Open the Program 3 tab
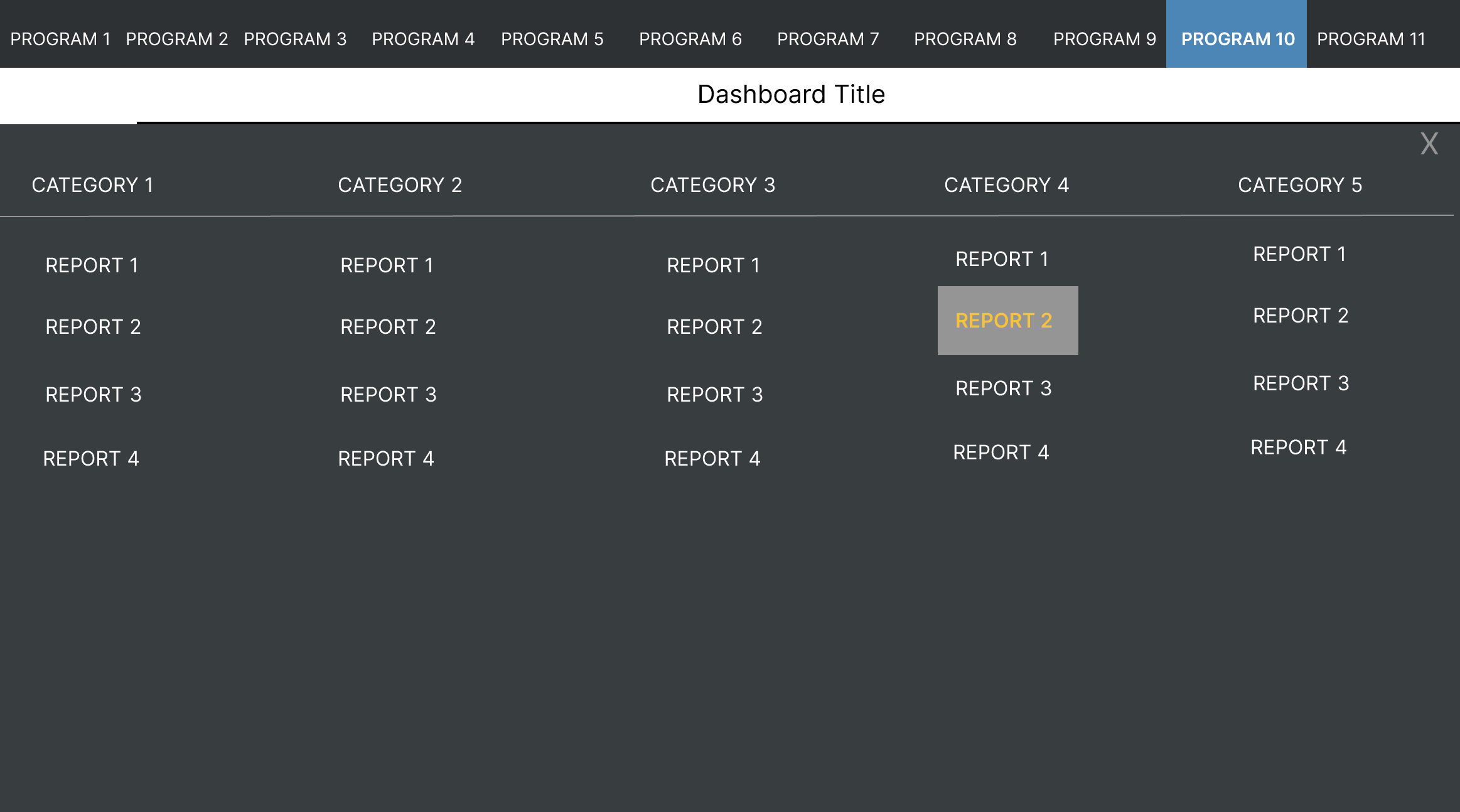Screen dimensions: 1460x812 click(295, 39)
